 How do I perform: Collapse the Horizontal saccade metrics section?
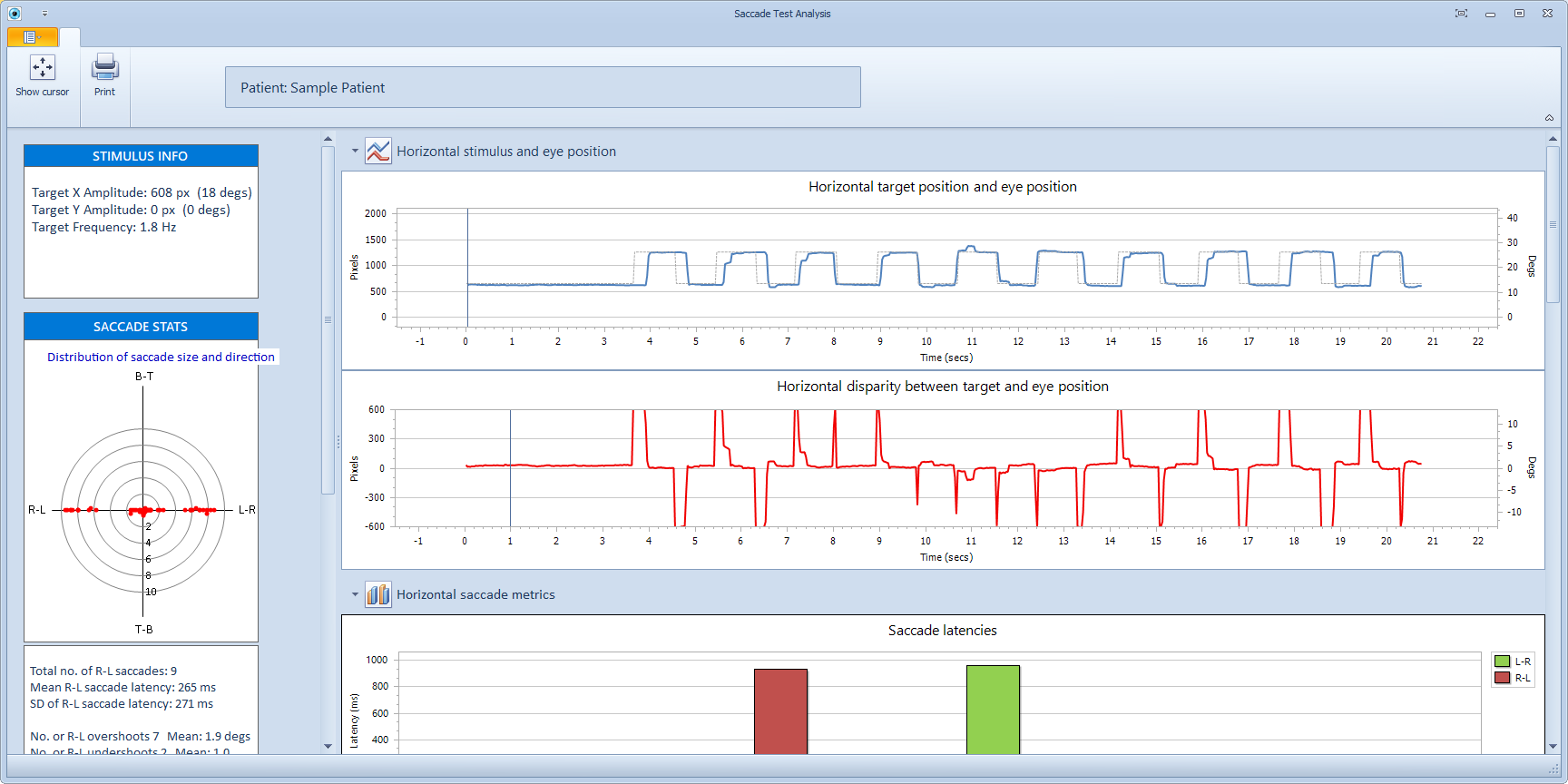pos(355,594)
